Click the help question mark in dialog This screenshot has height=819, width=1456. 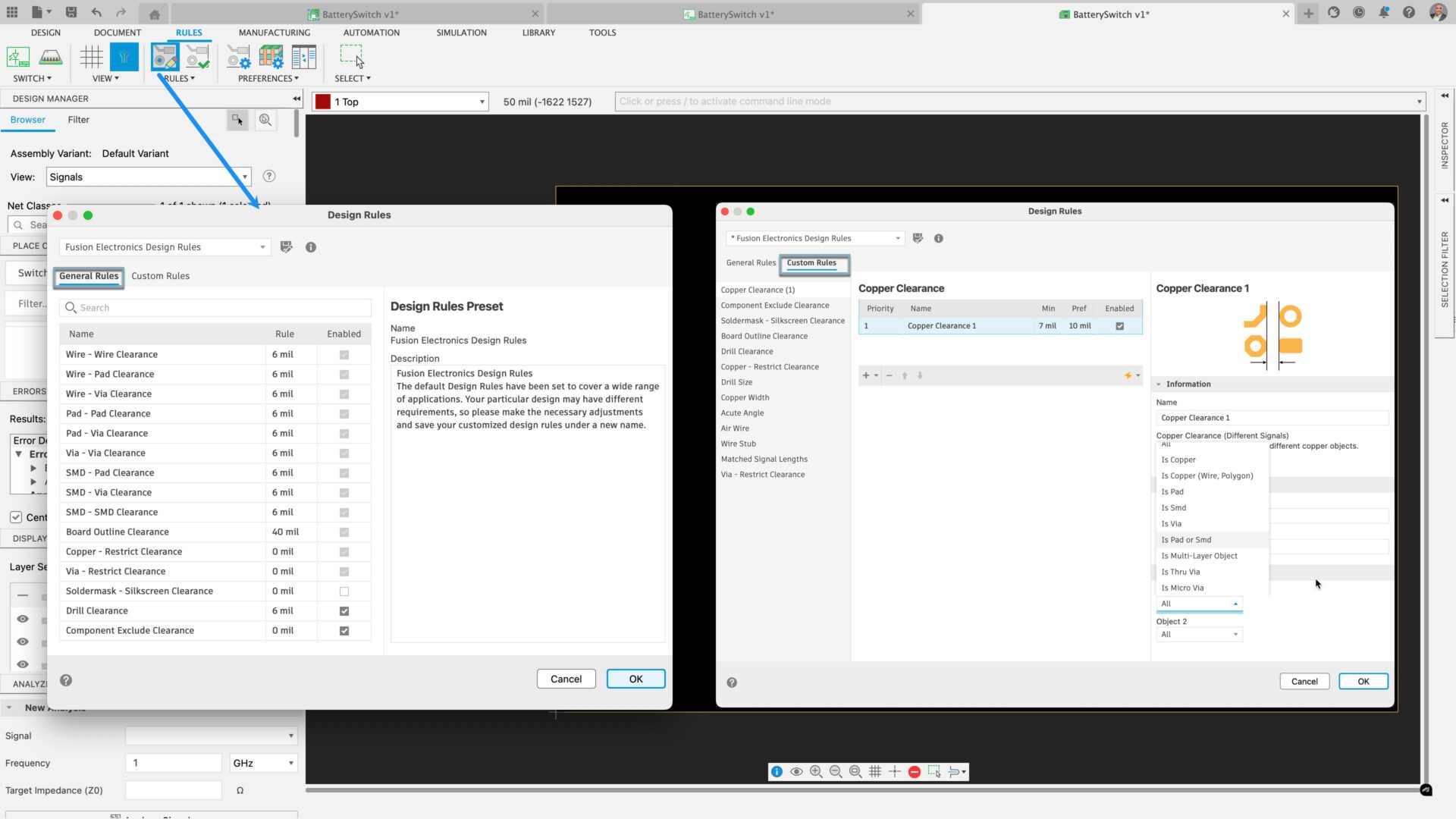coord(66,680)
